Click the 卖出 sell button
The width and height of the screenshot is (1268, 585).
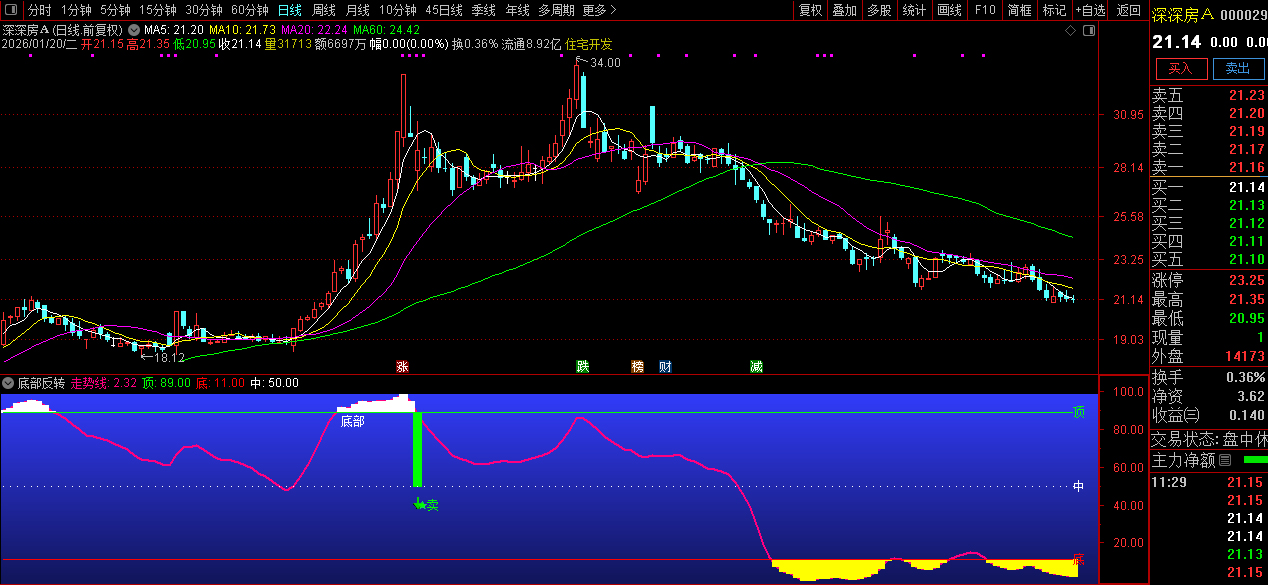tap(1237, 68)
